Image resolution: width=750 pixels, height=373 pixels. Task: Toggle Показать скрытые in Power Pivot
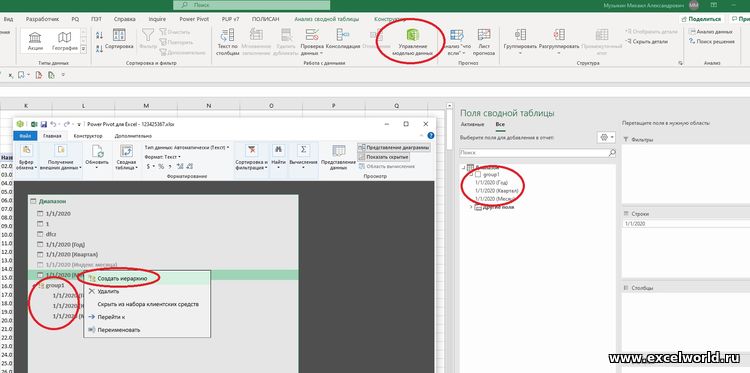[x=383, y=157]
